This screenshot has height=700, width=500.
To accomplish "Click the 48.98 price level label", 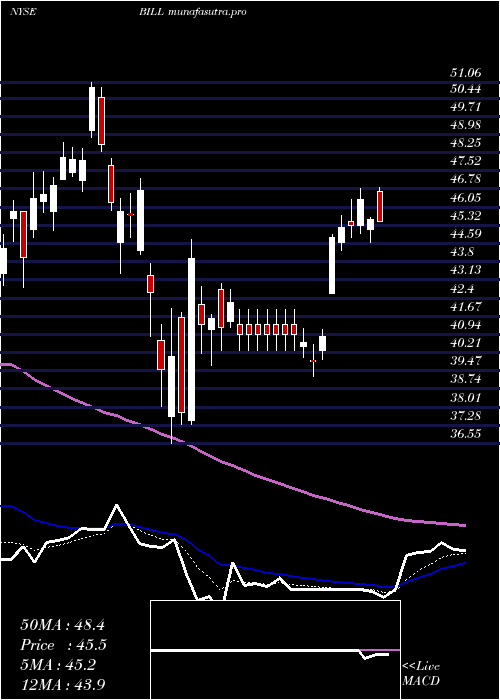I will 466,125.
